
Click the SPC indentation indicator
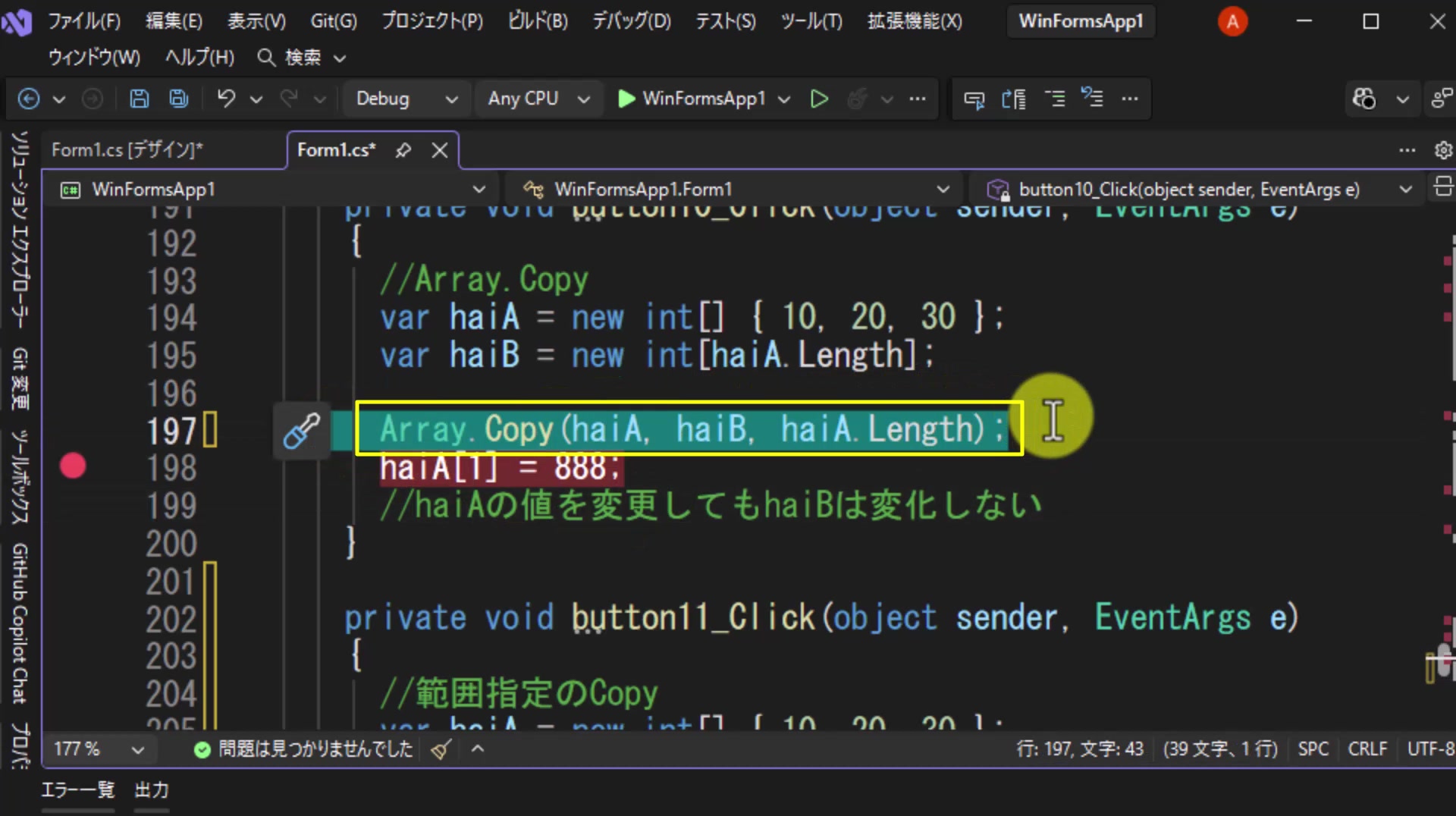point(1313,749)
